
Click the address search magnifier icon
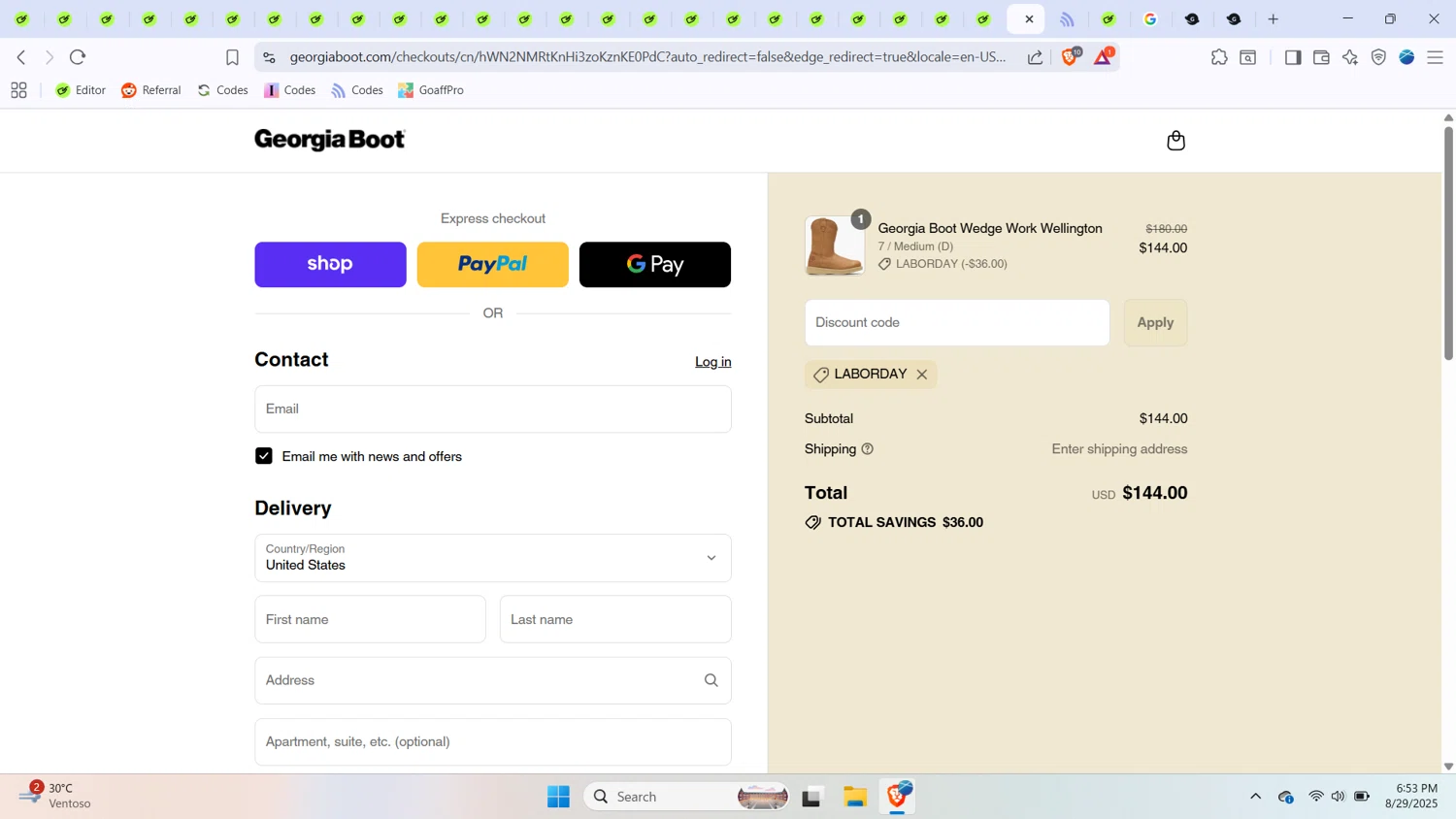pos(711,680)
